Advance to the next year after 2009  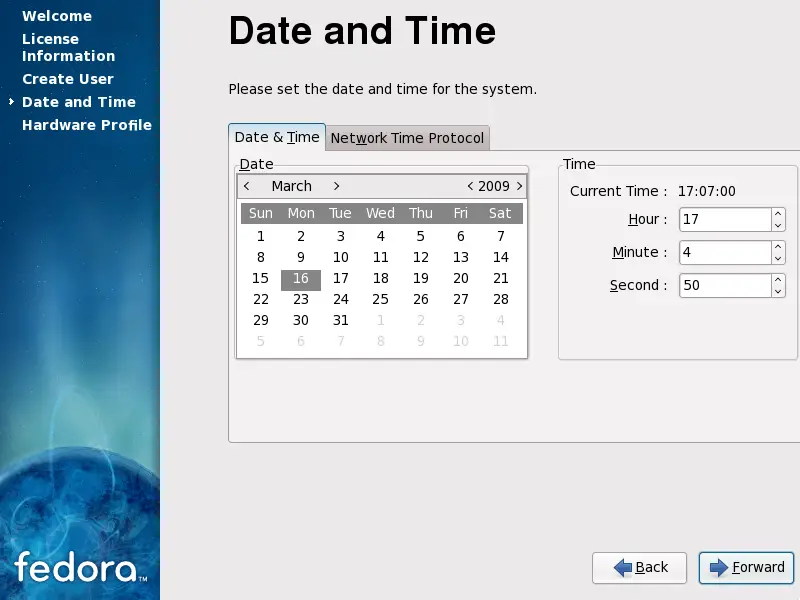519,186
